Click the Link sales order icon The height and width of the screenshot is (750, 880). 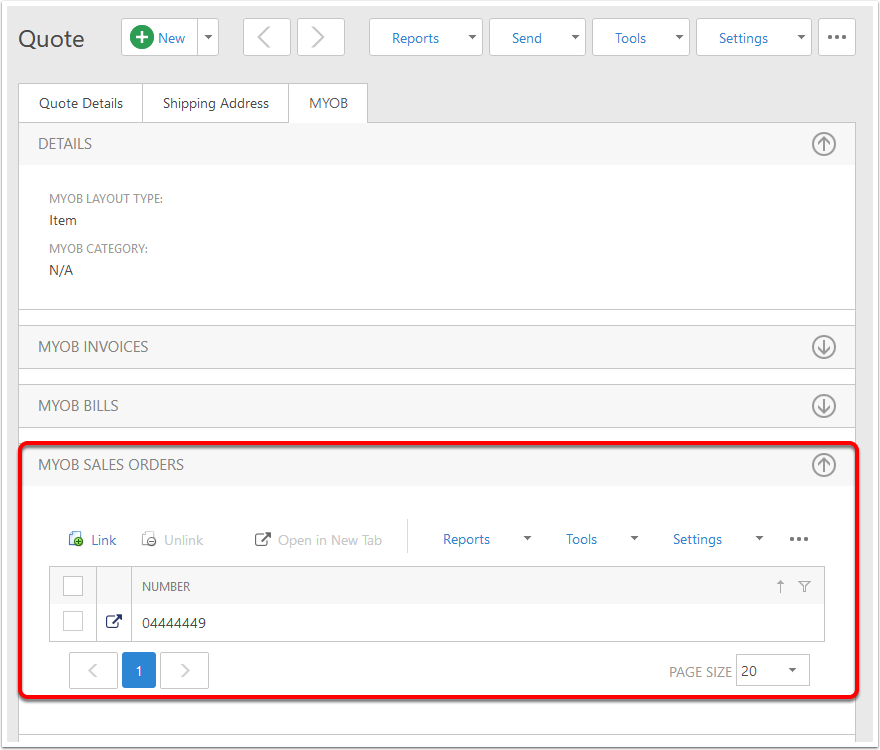(76, 539)
